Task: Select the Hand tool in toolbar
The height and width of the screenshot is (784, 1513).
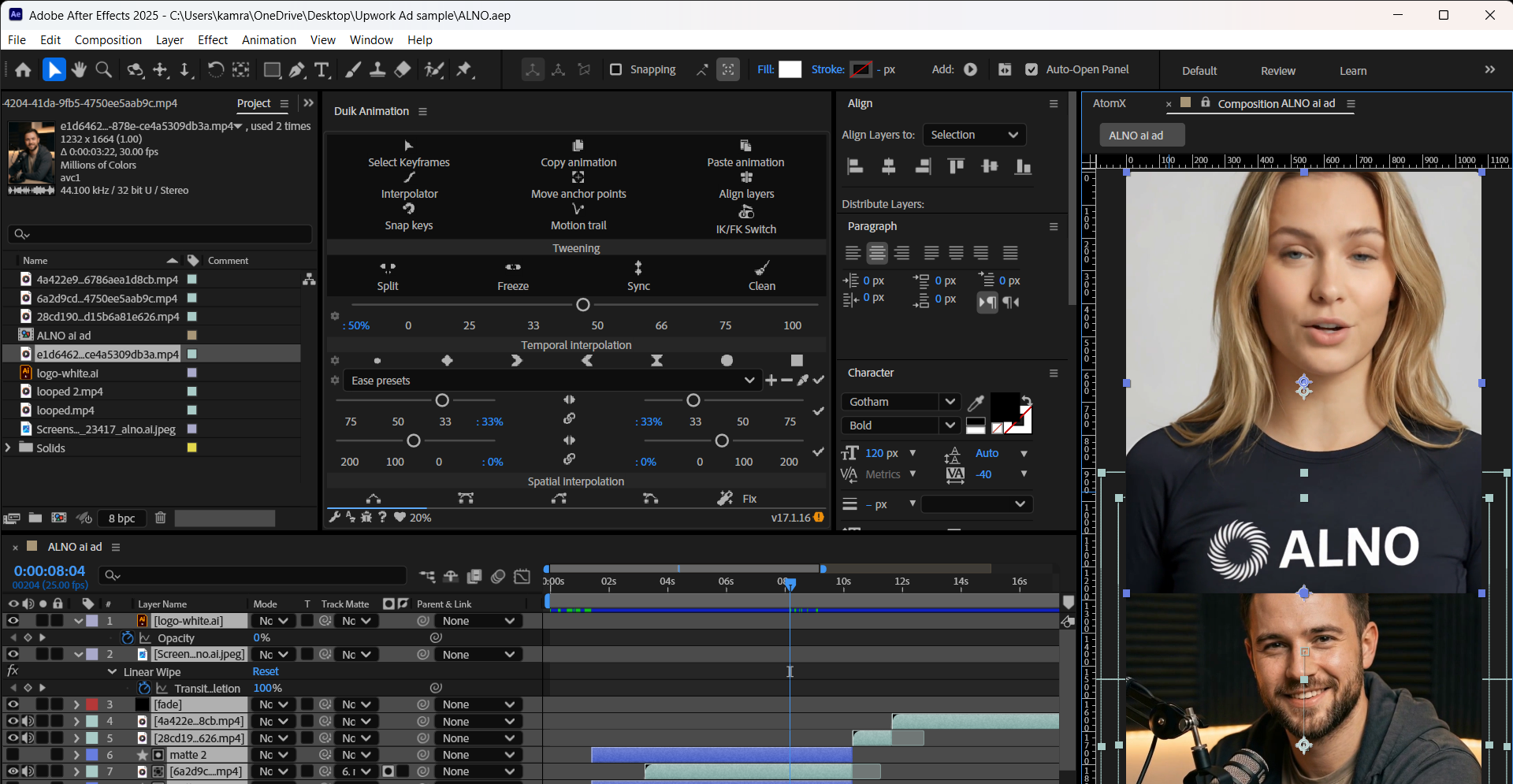Action: pos(79,70)
